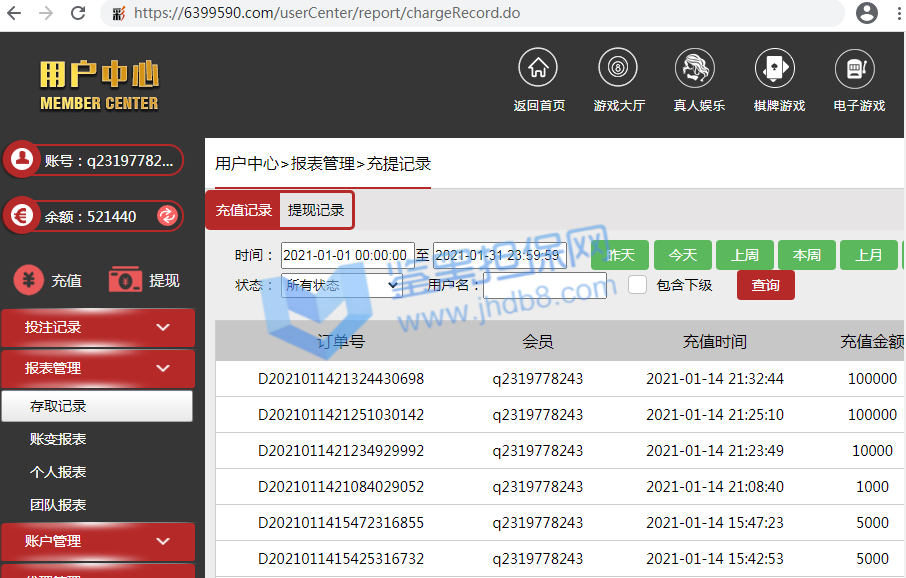
Task: Click the 提现 withdraw cash icon
Action: tap(125, 280)
